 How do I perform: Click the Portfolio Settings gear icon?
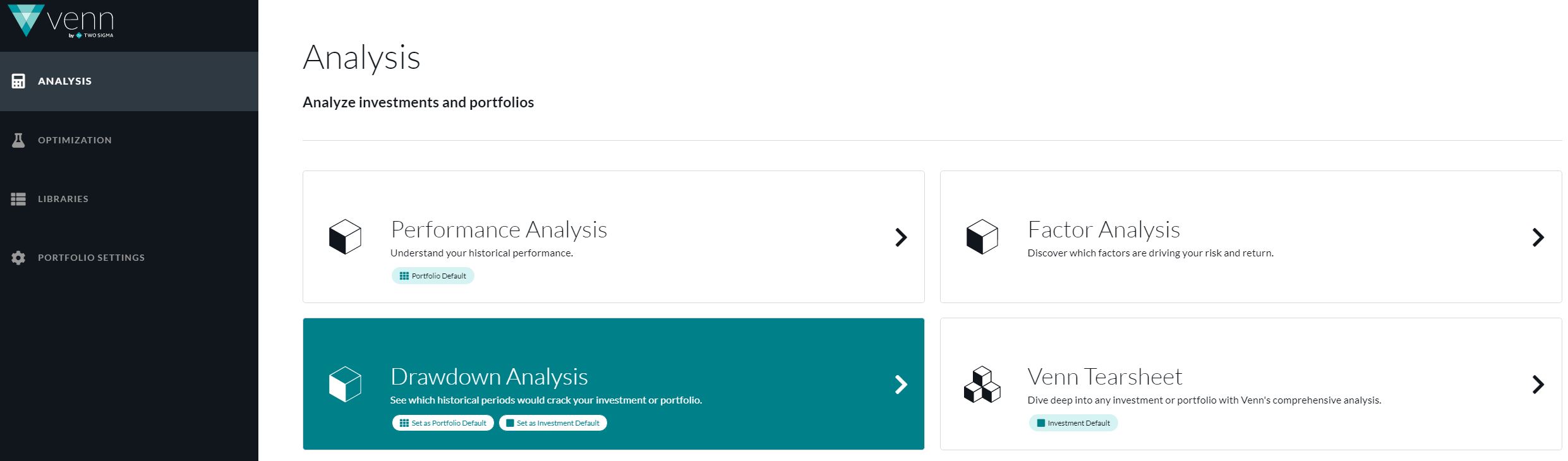[18, 258]
